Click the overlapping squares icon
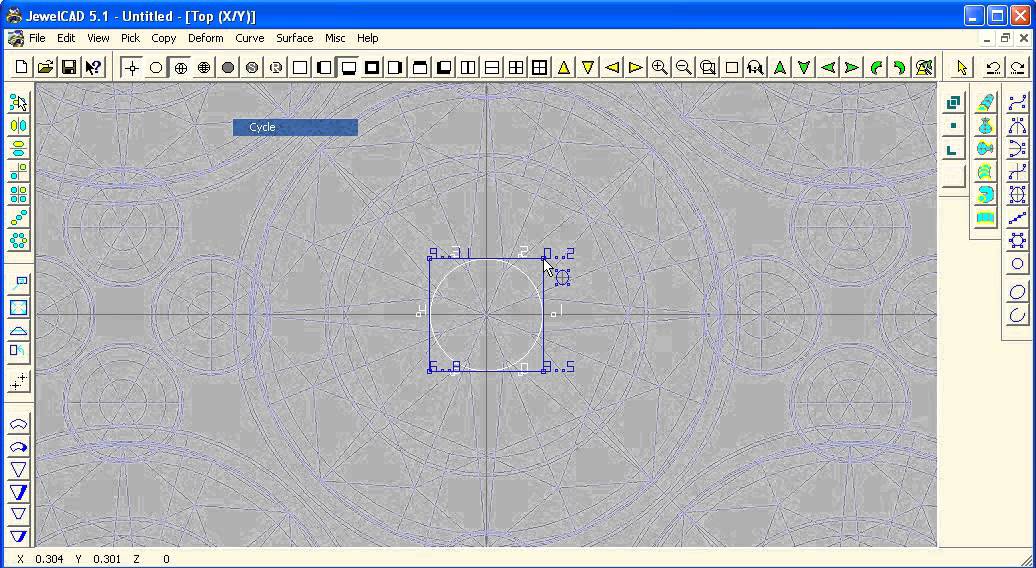Screen dimensions: 1036x568 tap(953, 102)
